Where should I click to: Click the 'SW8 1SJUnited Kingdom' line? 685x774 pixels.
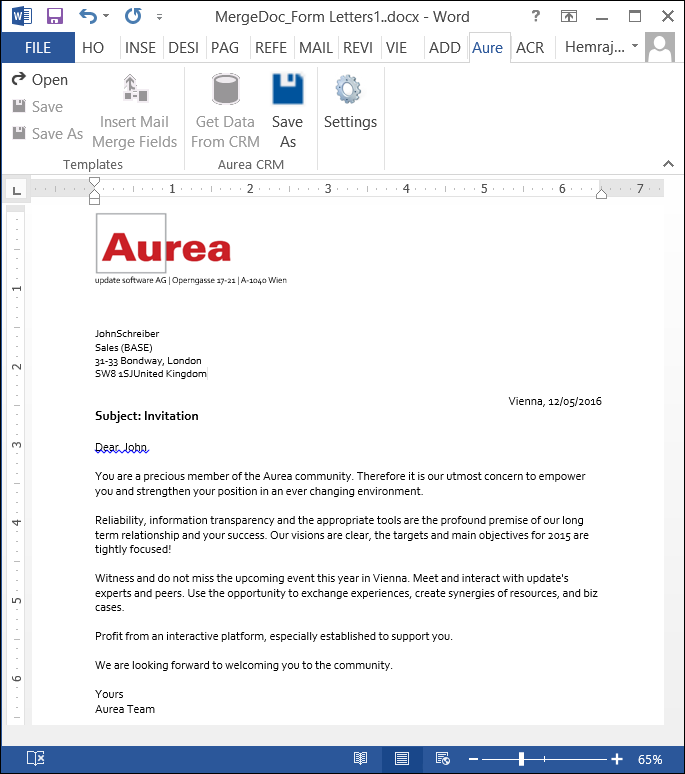pos(151,374)
